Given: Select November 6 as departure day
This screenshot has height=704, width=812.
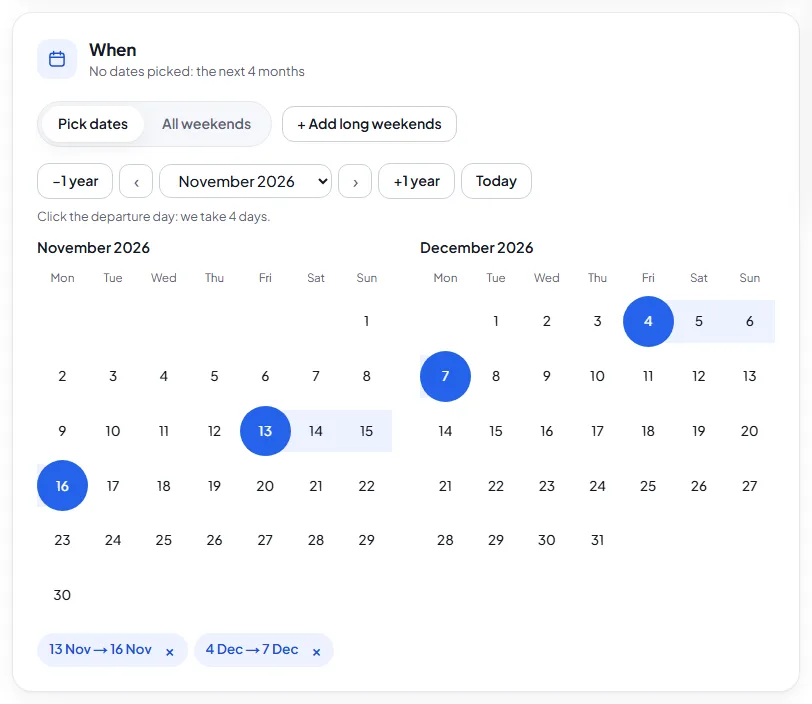Looking at the screenshot, I should pos(265,376).
